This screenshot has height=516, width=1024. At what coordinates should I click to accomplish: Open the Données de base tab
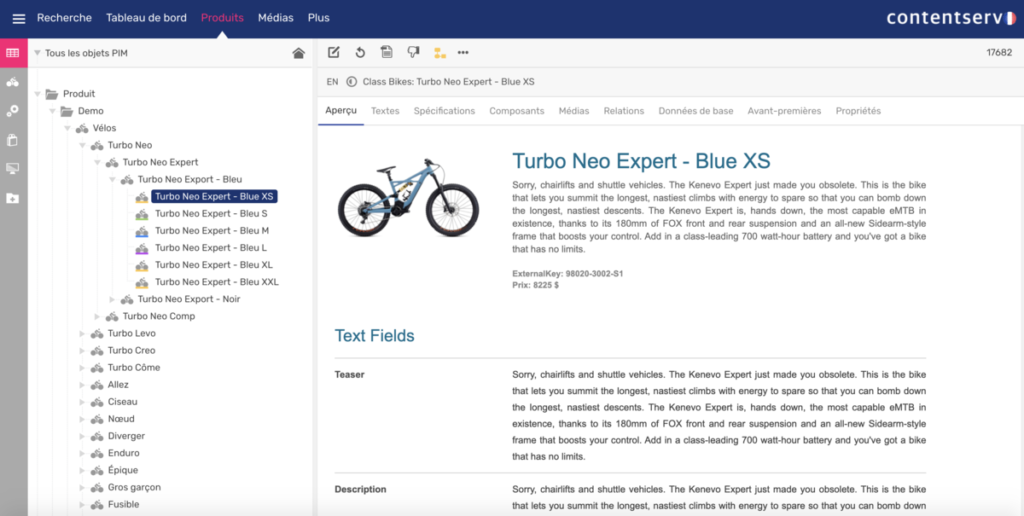(x=695, y=111)
